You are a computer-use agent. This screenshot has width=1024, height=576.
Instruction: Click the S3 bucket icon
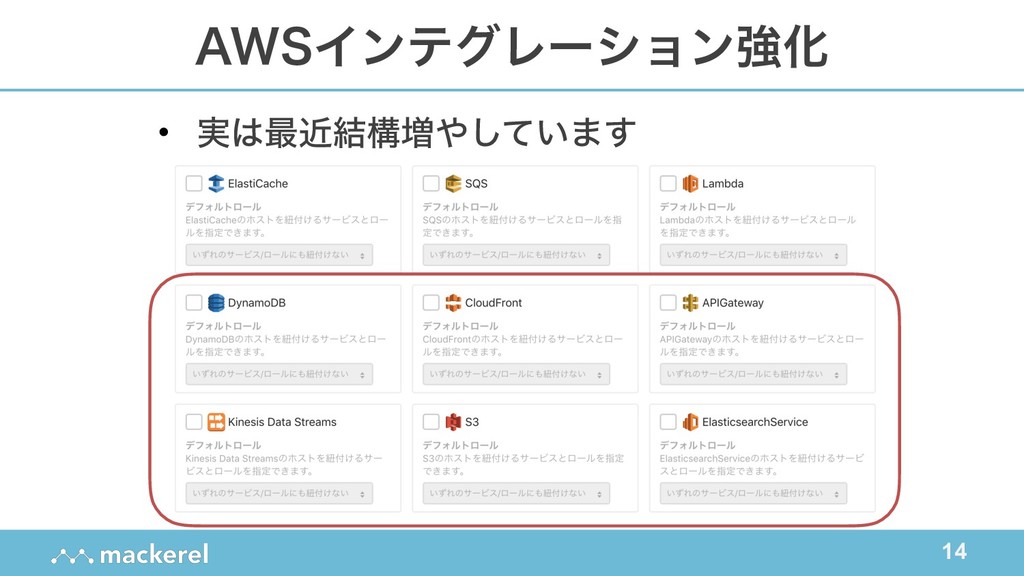[453, 422]
